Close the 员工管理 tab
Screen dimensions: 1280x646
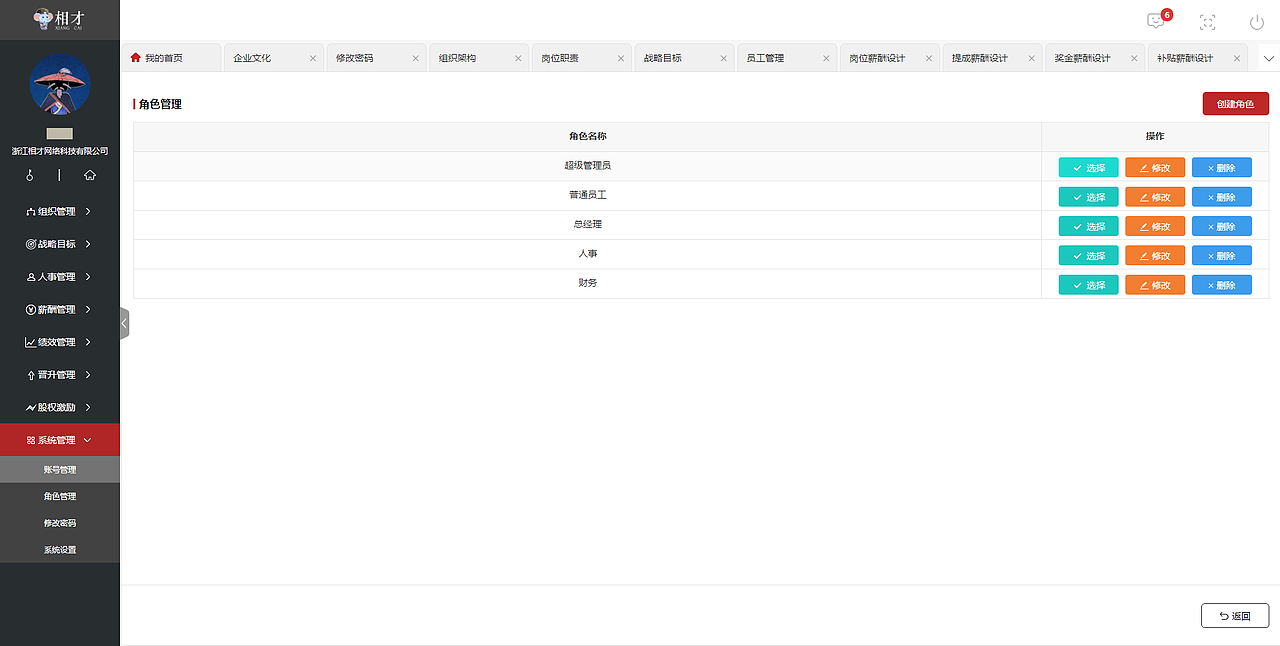point(826,58)
